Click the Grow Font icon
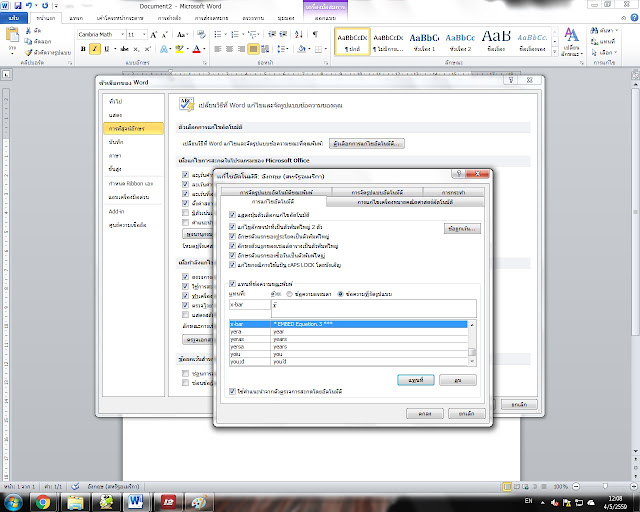The image size is (640, 512). pyautogui.click(x=153, y=35)
